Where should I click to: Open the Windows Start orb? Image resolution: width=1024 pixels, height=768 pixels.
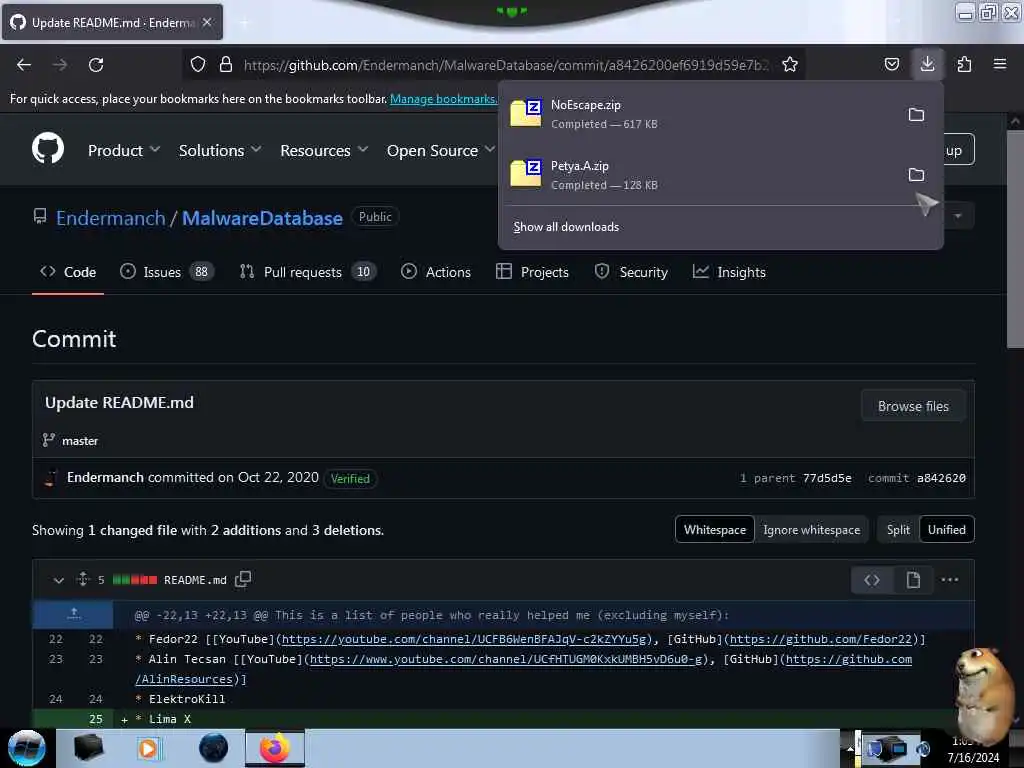[x=26, y=748]
